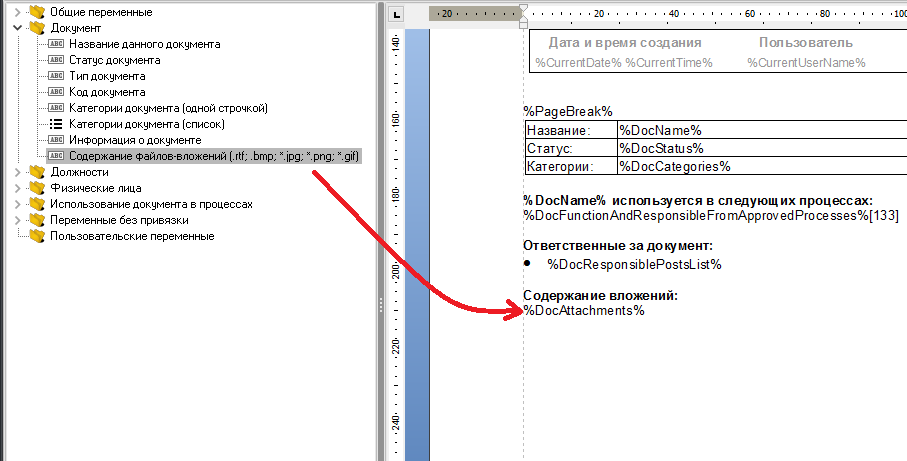Click the ruler tab-stop selector in the corner

(397, 14)
